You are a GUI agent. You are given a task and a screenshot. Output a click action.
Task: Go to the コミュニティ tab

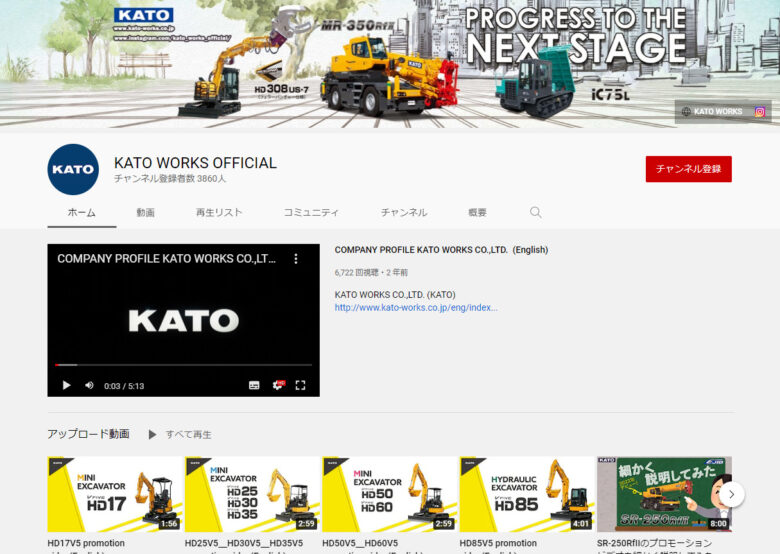coord(311,212)
